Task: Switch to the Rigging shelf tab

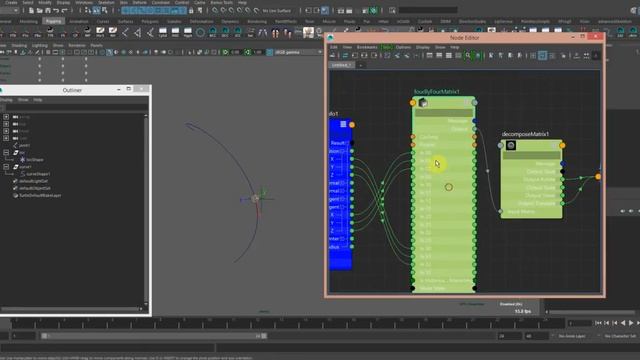Action: (53, 21)
